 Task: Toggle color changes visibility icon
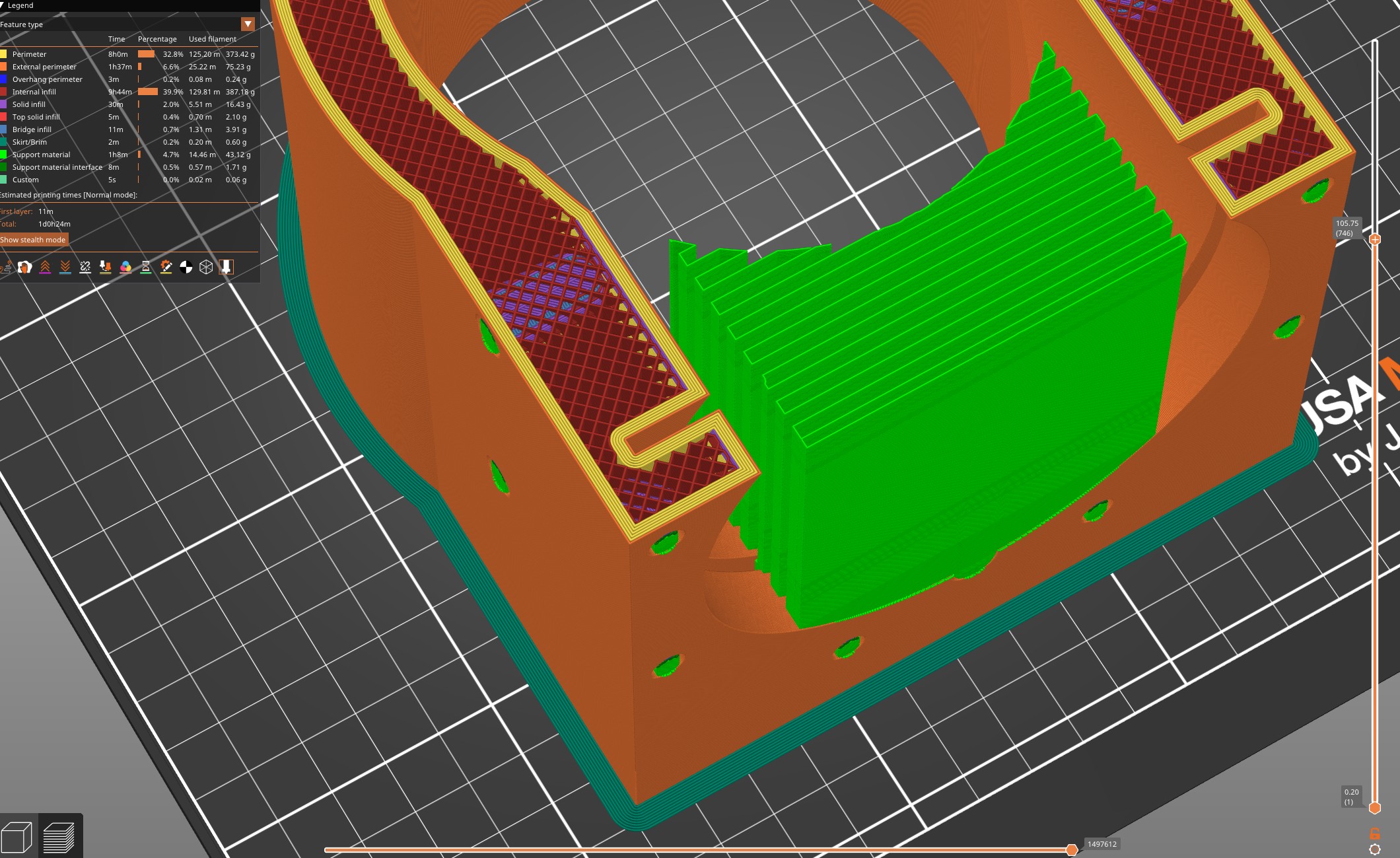click(x=125, y=267)
